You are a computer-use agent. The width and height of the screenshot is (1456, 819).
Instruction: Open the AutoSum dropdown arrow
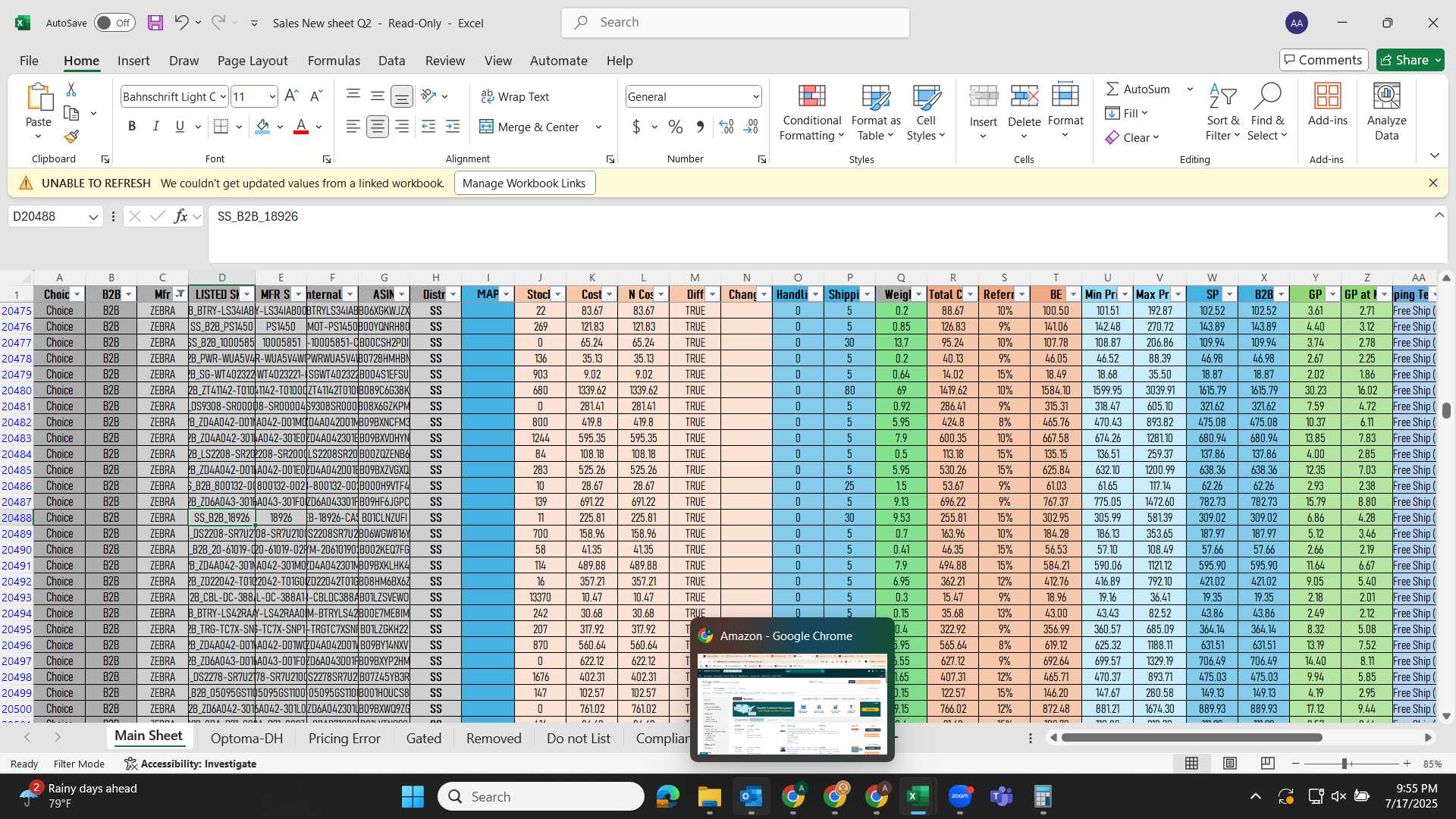[x=1190, y=89]
